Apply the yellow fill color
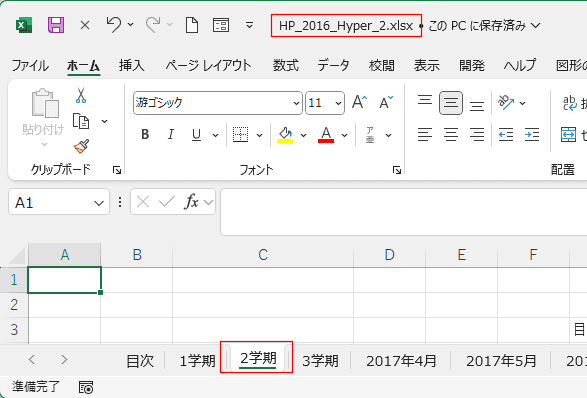 [285, 134]
